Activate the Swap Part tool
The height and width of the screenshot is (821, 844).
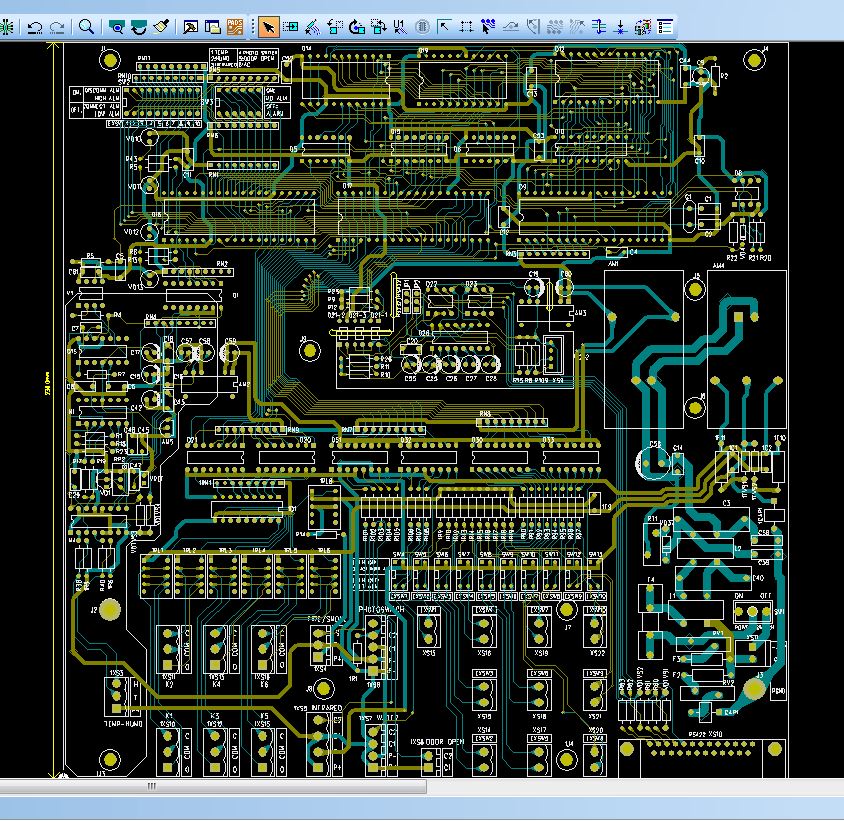pos(378,26)
